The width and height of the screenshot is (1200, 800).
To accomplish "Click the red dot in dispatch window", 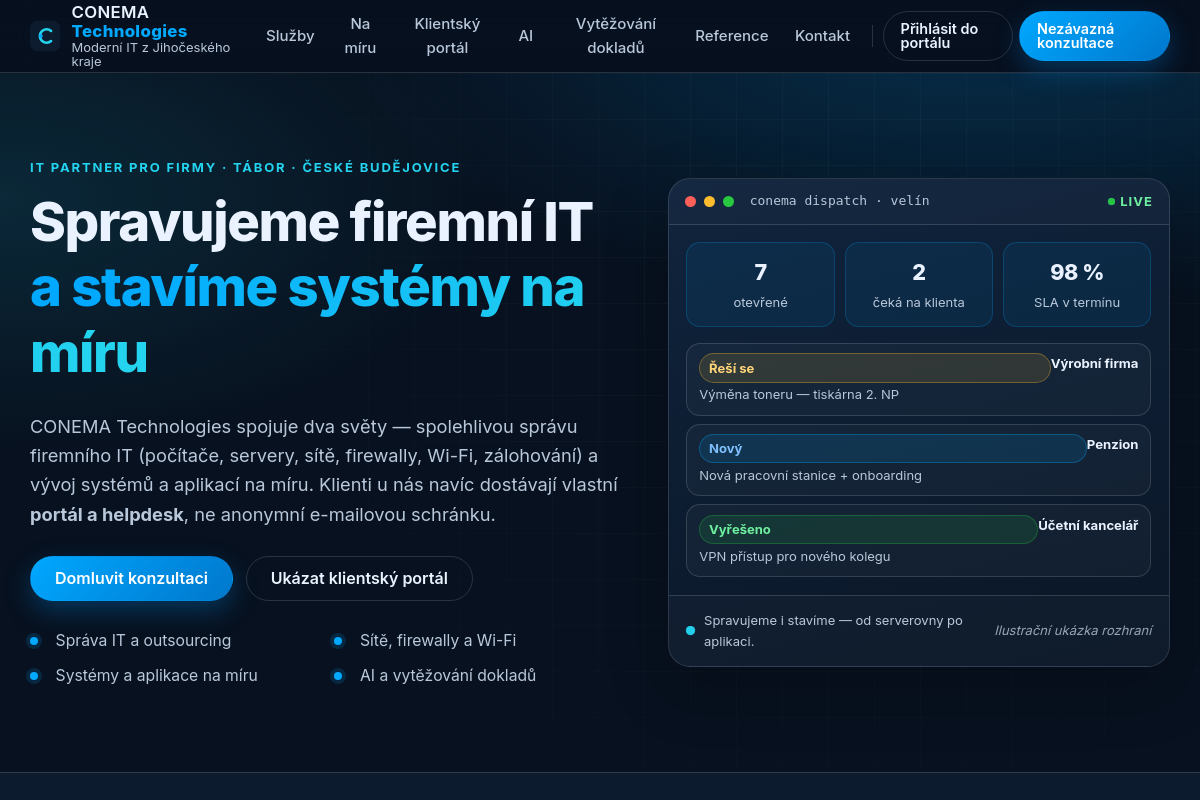I will (690, 201).
